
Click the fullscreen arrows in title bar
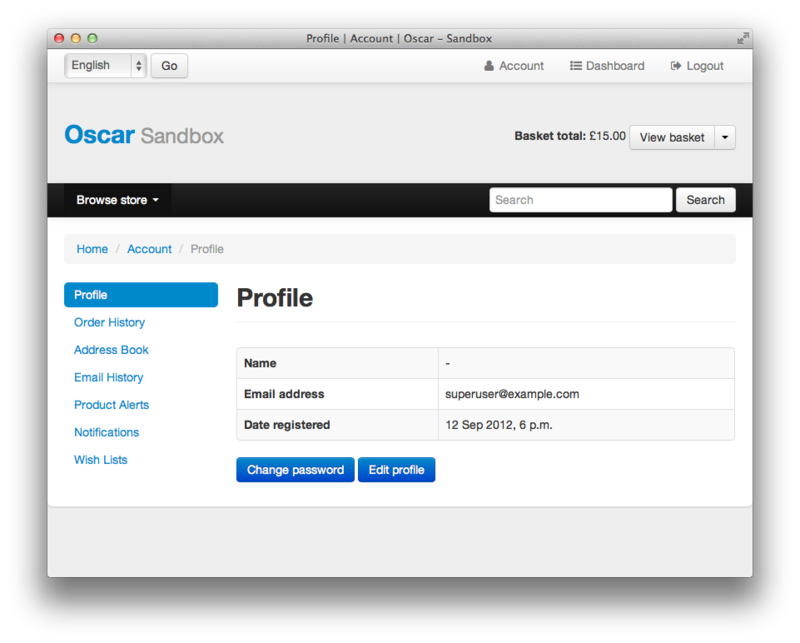pos(743,38)
